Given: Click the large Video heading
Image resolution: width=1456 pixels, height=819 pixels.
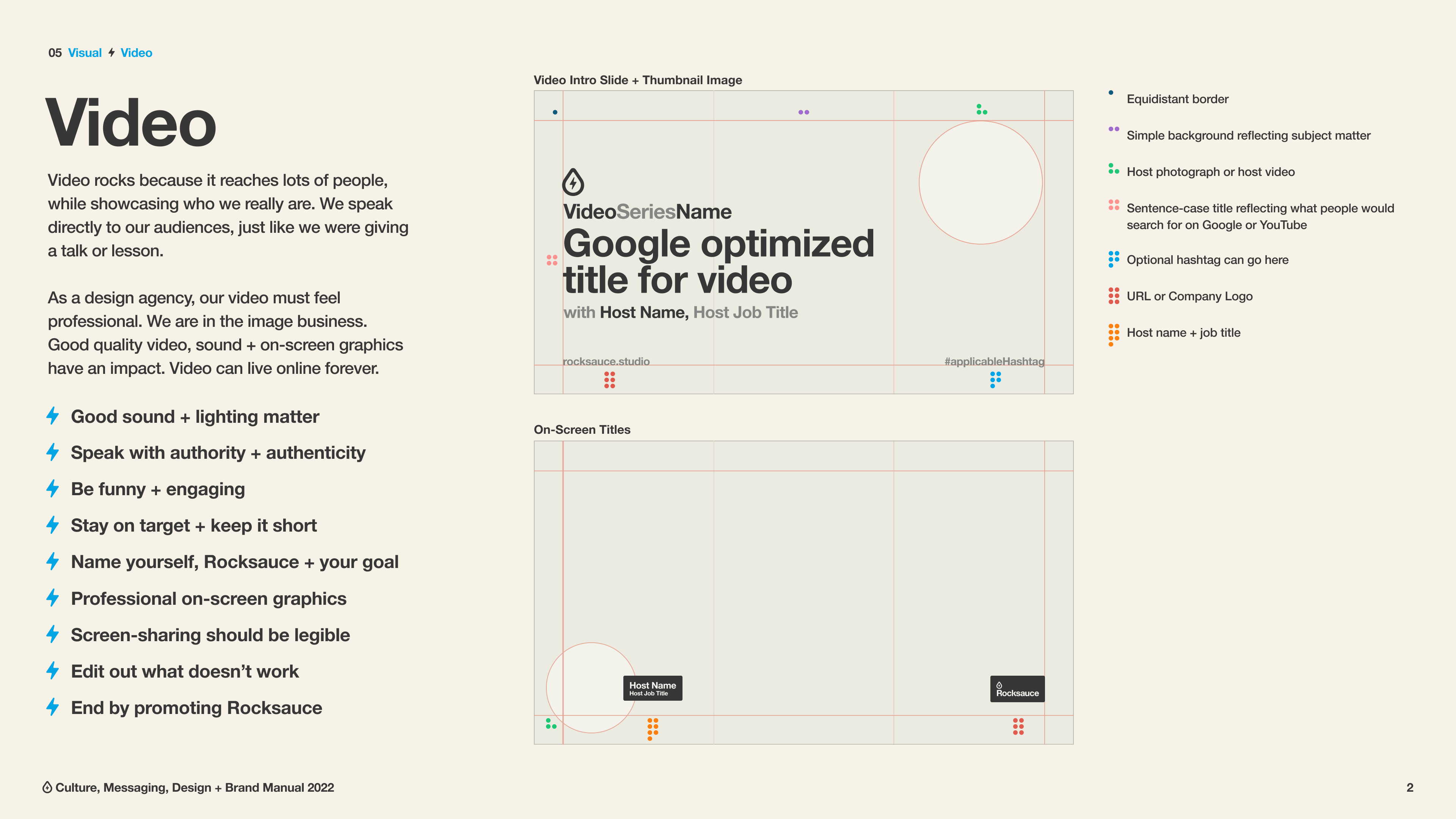Looking at the screenshot, I should tap(131, 122).
